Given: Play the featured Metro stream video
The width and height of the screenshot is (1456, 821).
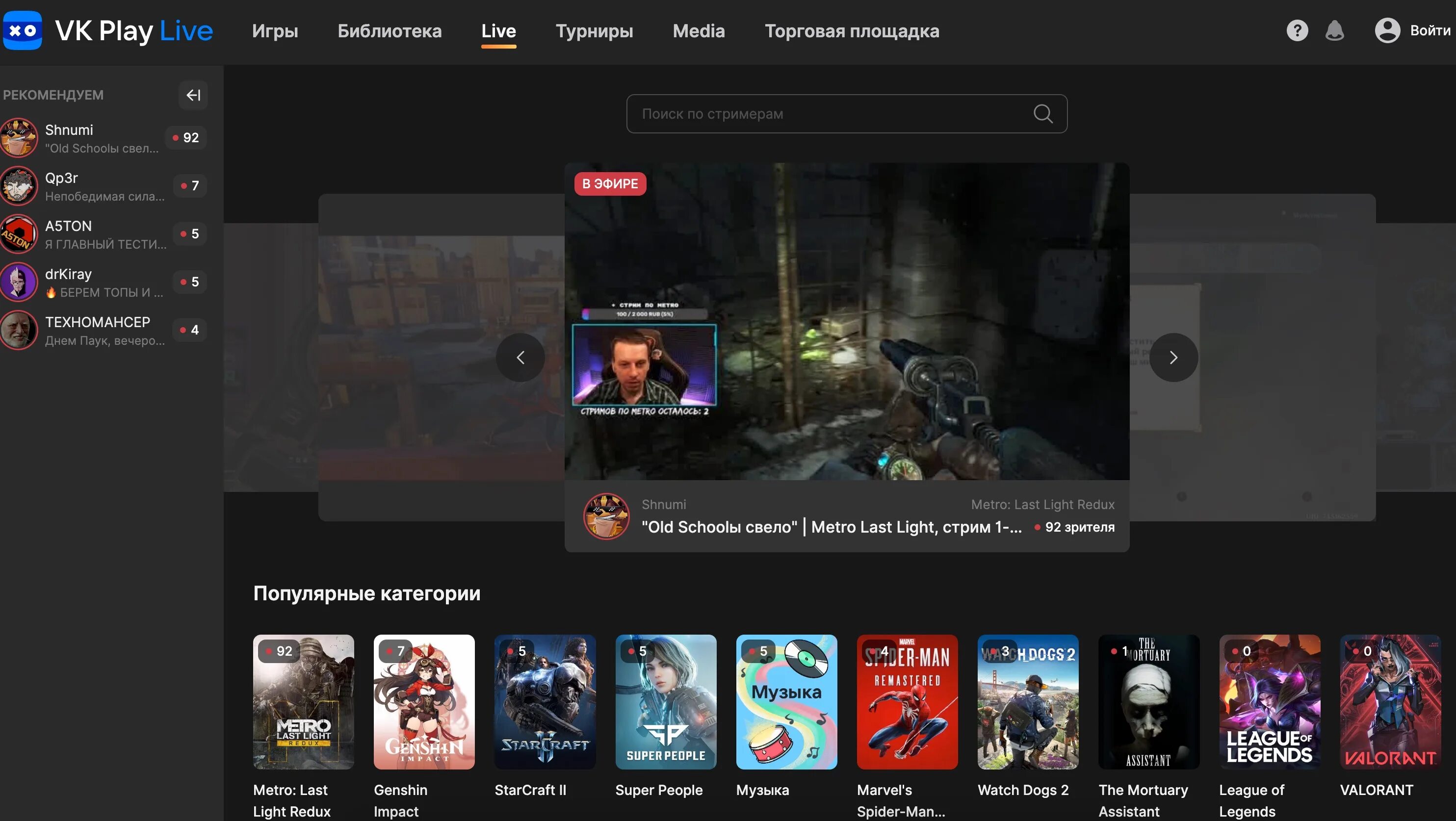Looking at the screenshot, I should [847, 322].
